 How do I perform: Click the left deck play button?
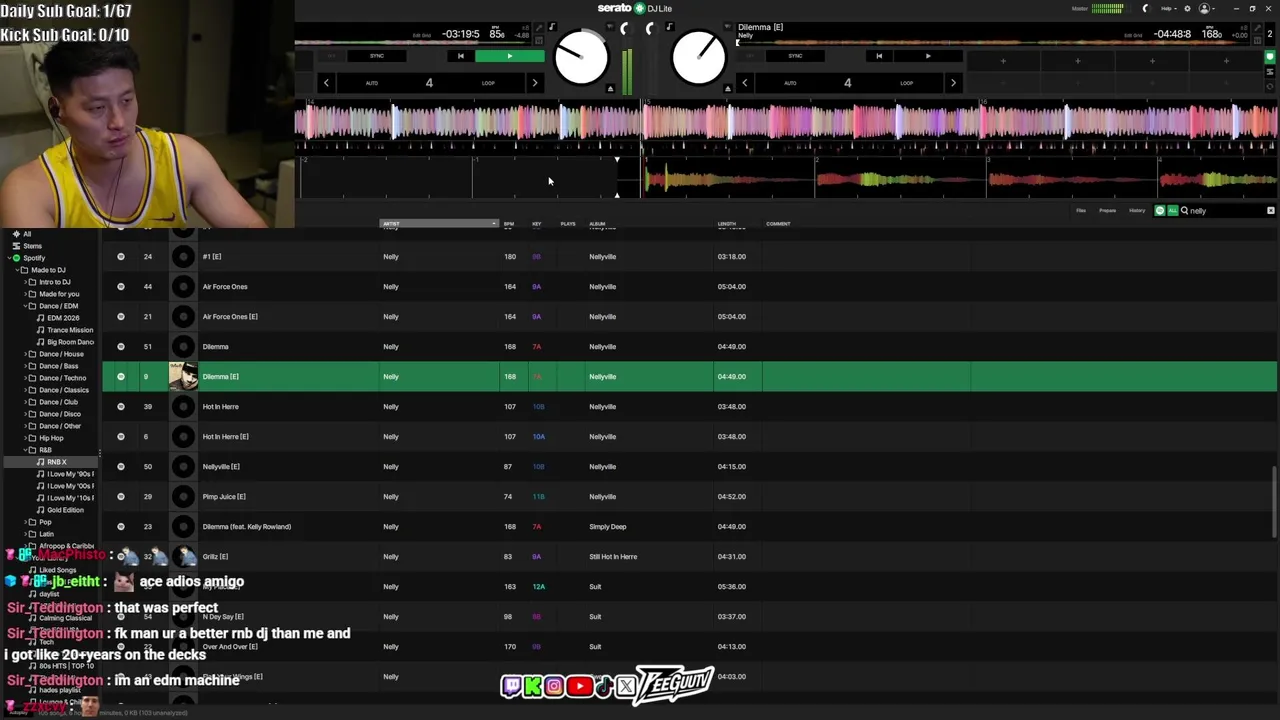[x=509, y=56]
